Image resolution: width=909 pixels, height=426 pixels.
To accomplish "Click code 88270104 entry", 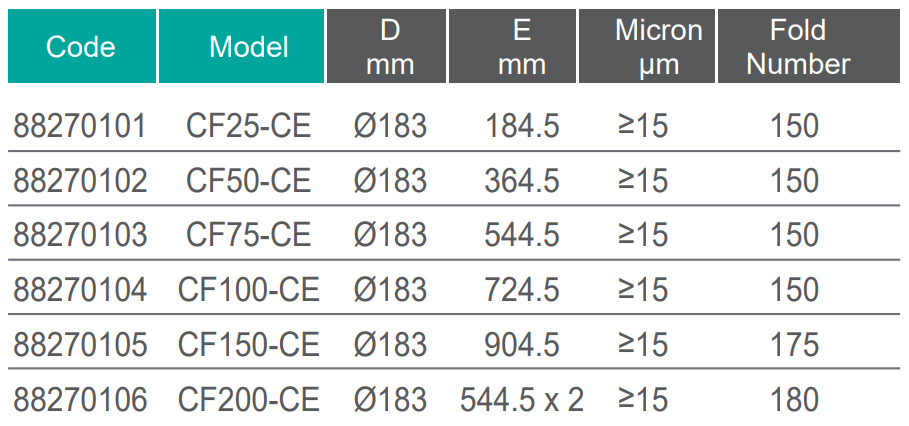I will [80, 290].
